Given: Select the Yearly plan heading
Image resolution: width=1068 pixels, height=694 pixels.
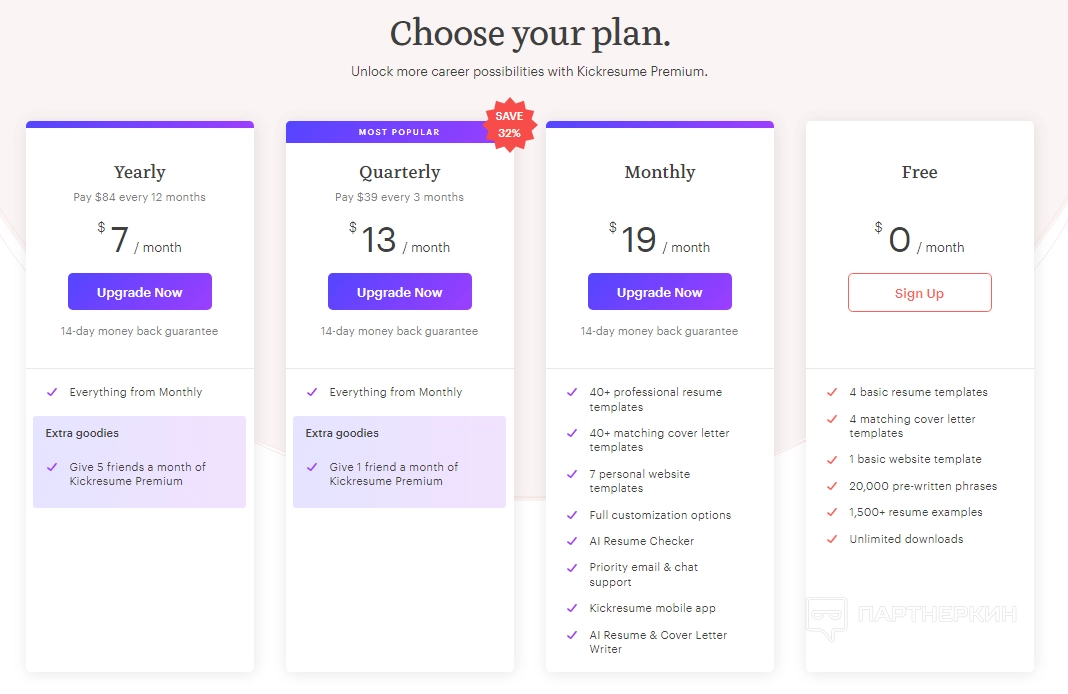Looking at the screenshot, I should pos(140,172).
